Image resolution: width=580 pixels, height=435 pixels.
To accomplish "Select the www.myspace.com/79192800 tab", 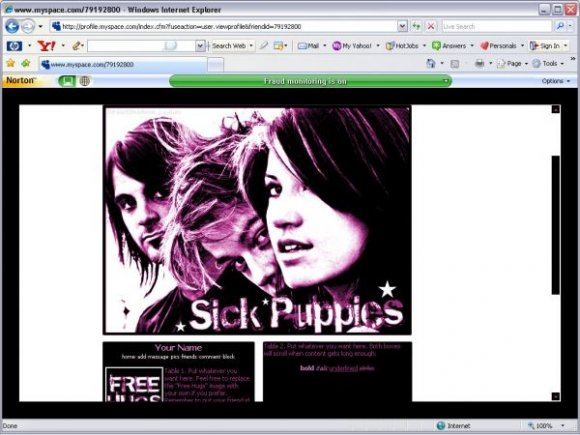I will point(123,65).
